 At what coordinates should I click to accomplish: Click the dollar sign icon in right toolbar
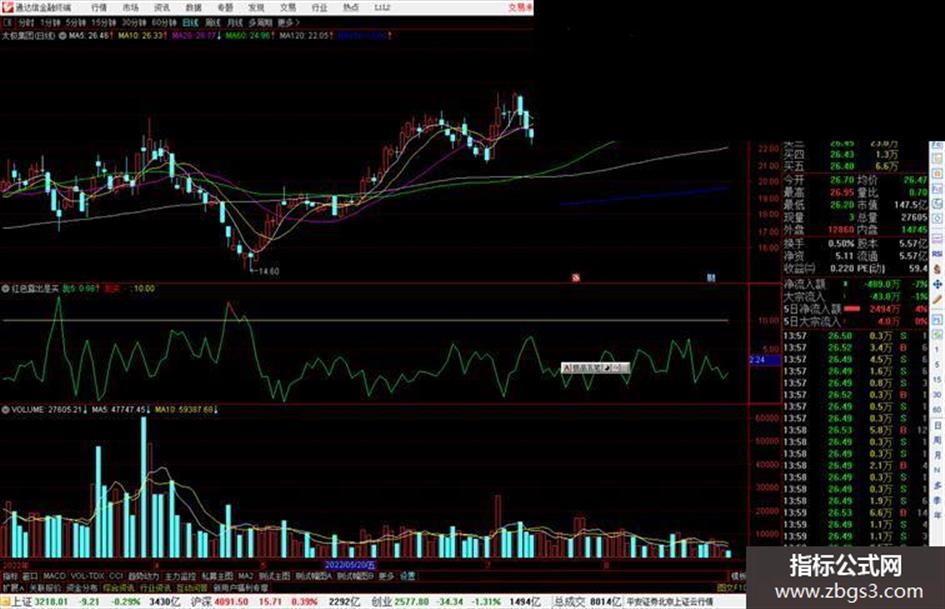click(x=937, y=269)
